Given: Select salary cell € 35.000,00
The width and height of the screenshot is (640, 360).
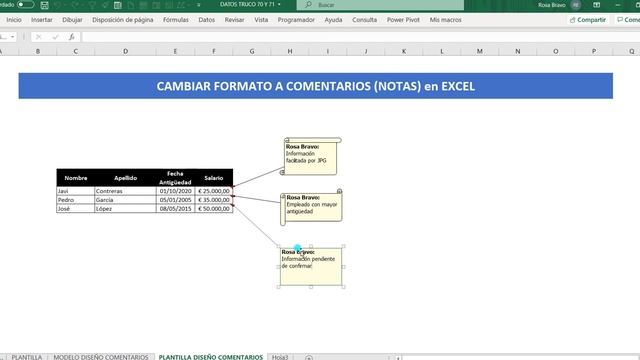Looking at the screenshot, I should coord(214,200).
